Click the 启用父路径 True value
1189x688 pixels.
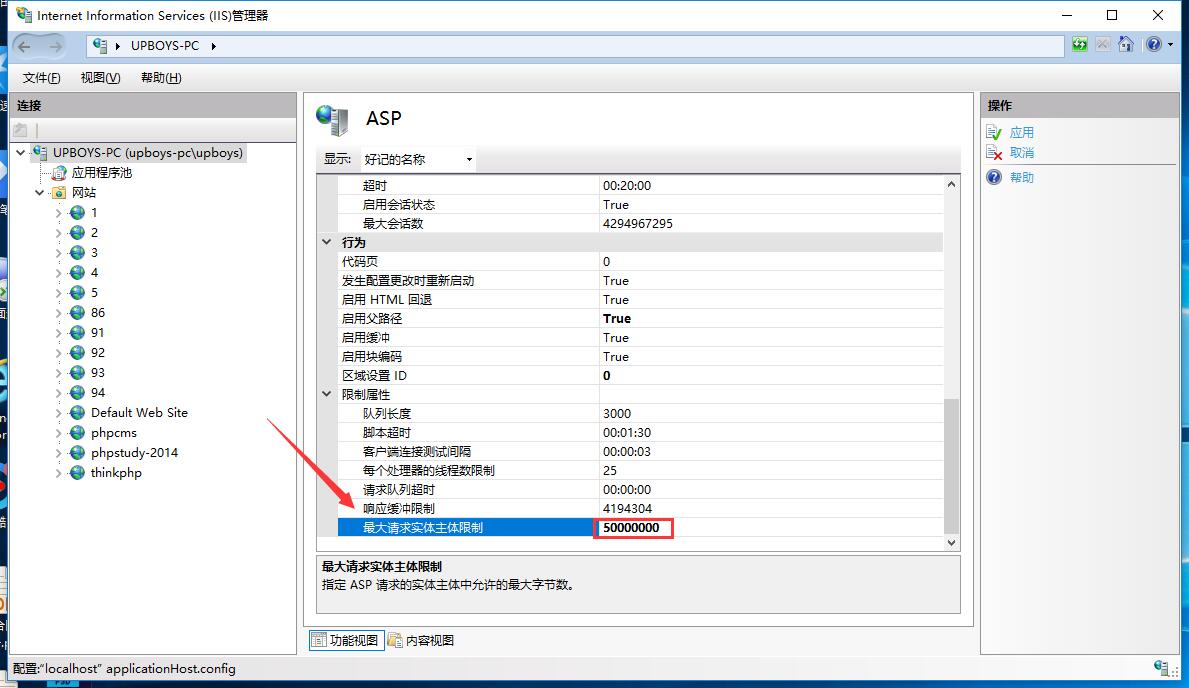(616, 319)
